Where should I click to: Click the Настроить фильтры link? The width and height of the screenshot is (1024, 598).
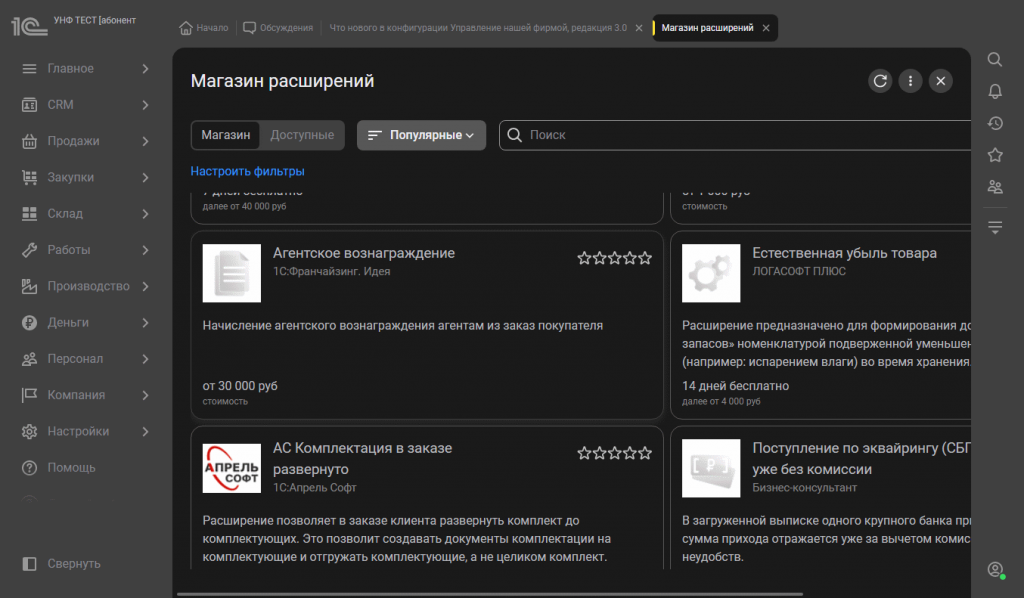point(247,171)
